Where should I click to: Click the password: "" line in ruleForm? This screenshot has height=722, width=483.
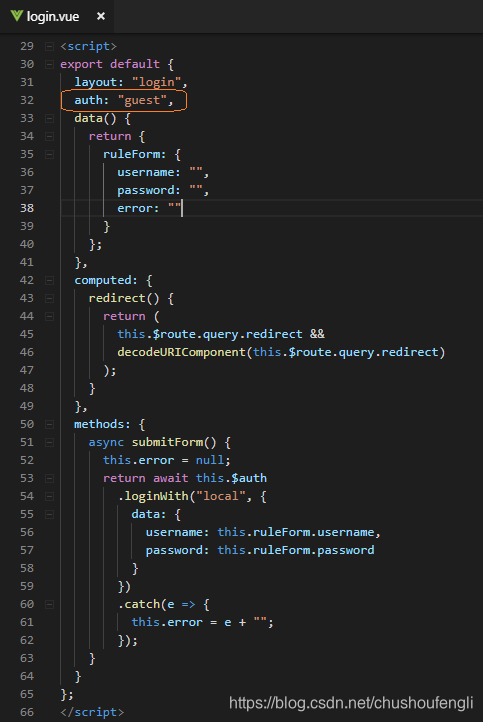click(163, 190)
